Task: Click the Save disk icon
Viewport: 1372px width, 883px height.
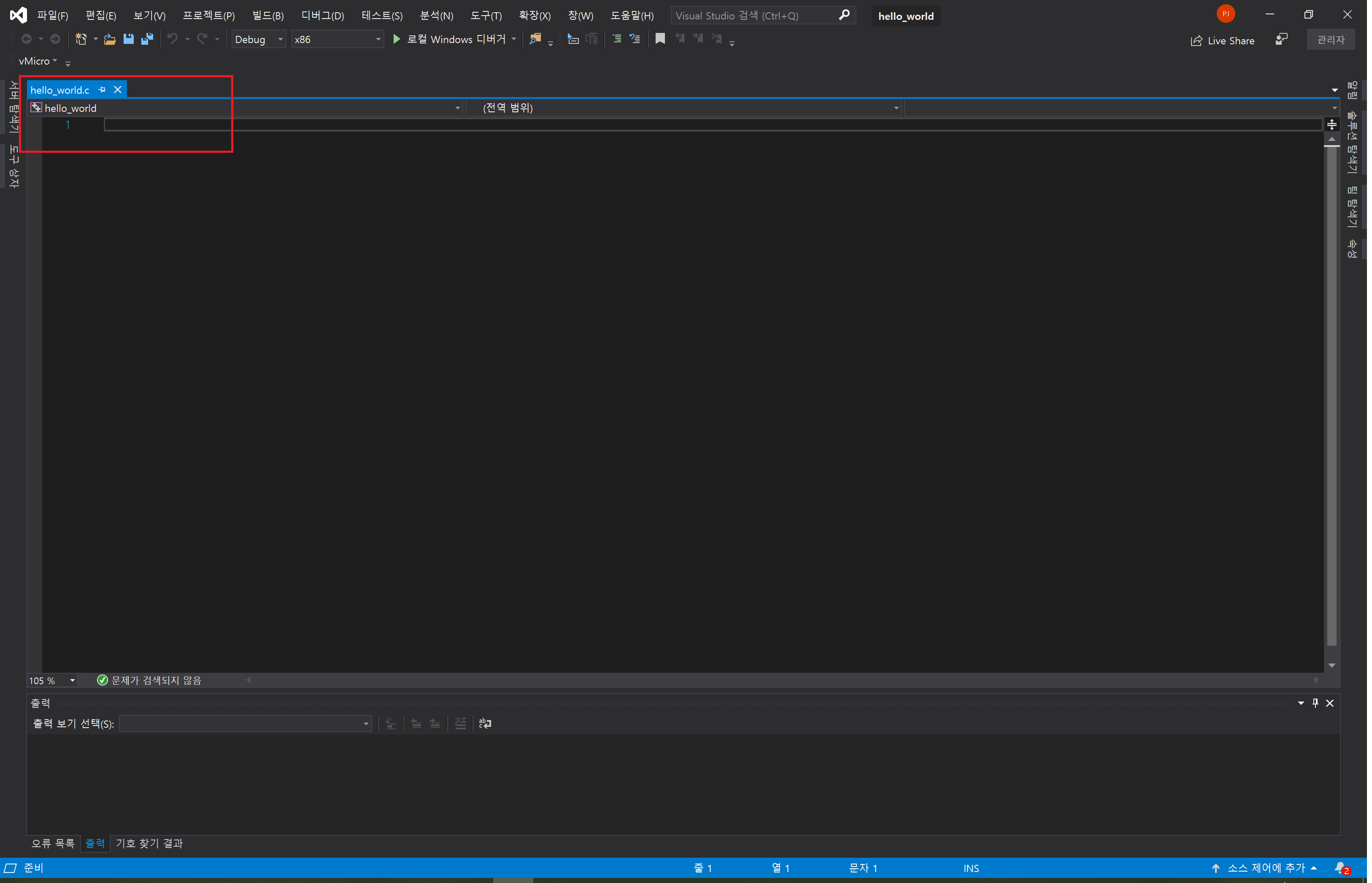Action: tap(128, 39)
